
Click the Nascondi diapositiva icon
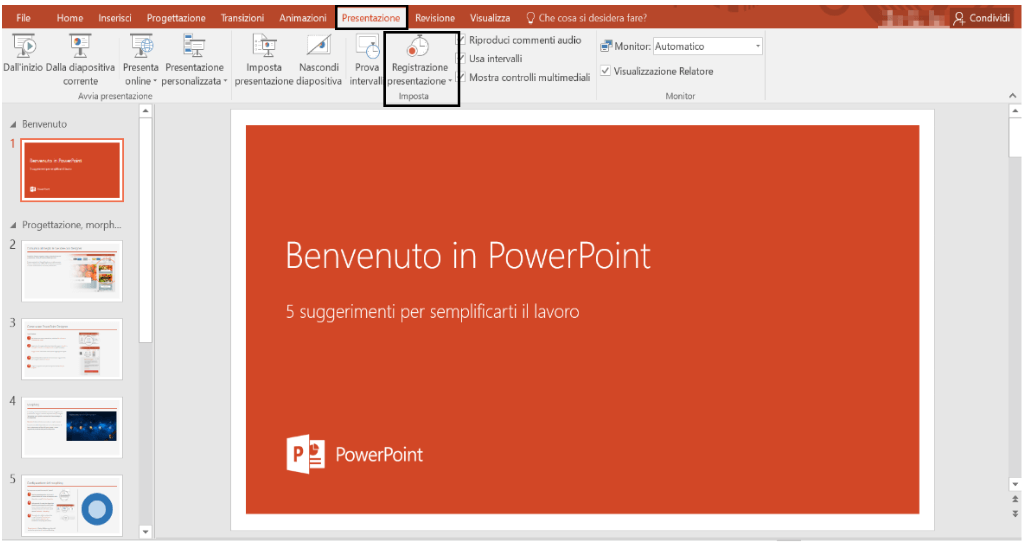[x=318, y=46]
